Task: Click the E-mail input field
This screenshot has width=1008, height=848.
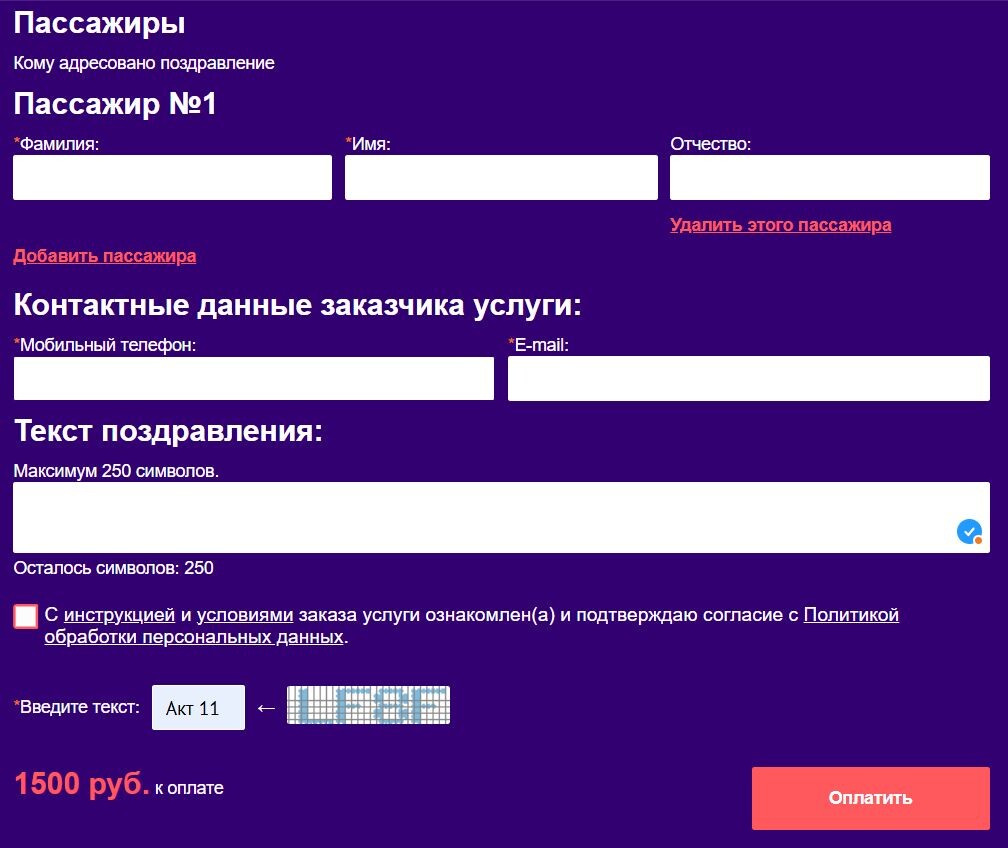Action: [x=748, y=378]
